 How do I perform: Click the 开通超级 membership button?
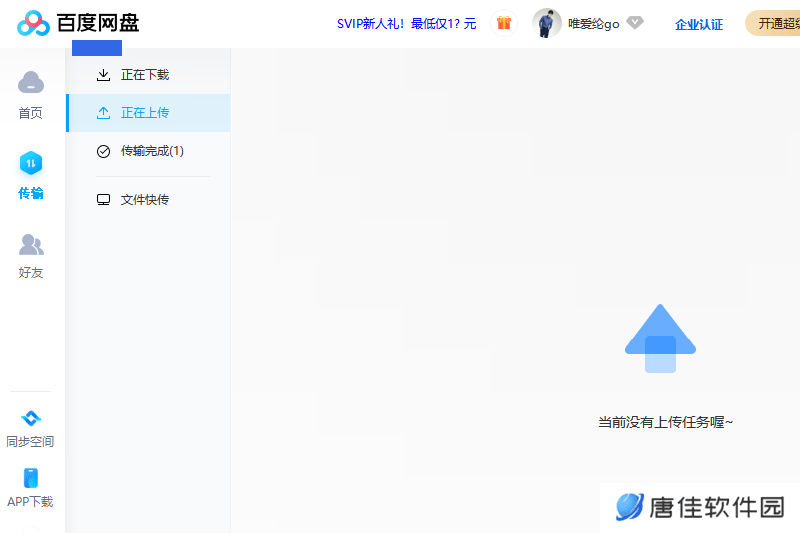(x=772, y=23)
